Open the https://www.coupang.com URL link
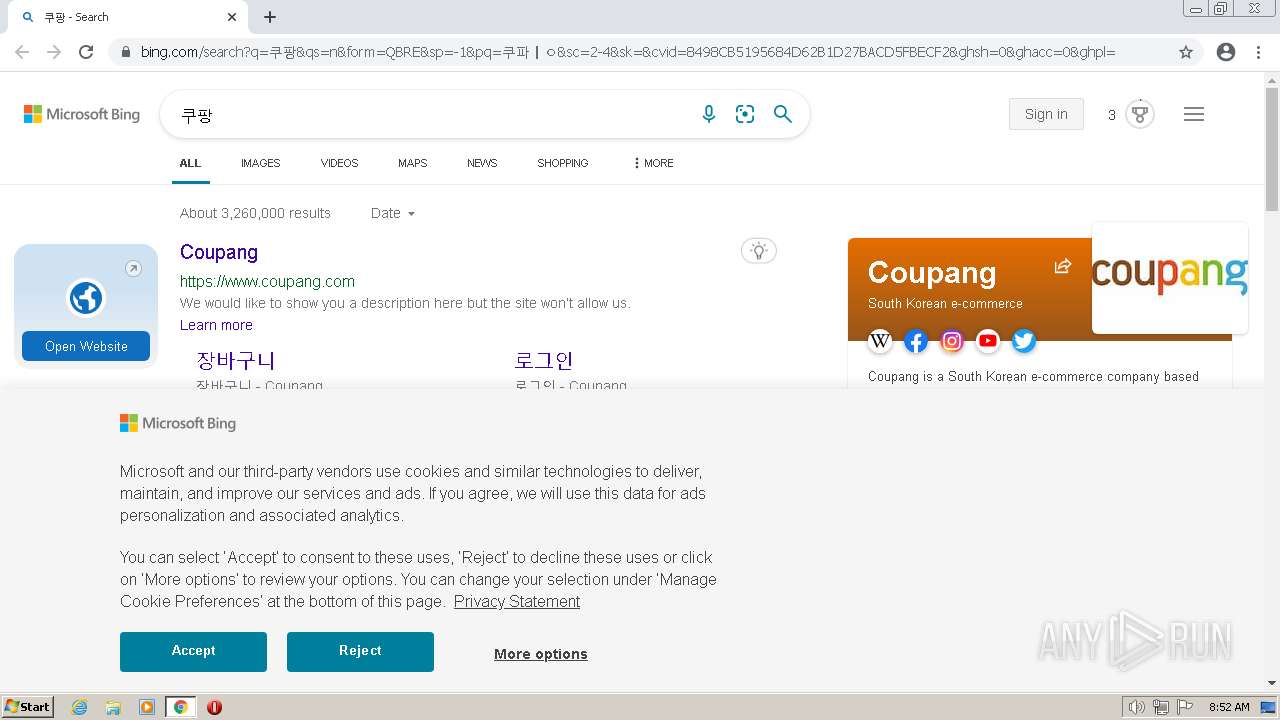The height and width of the screenshot is (720, 1280). click(267, 281)
